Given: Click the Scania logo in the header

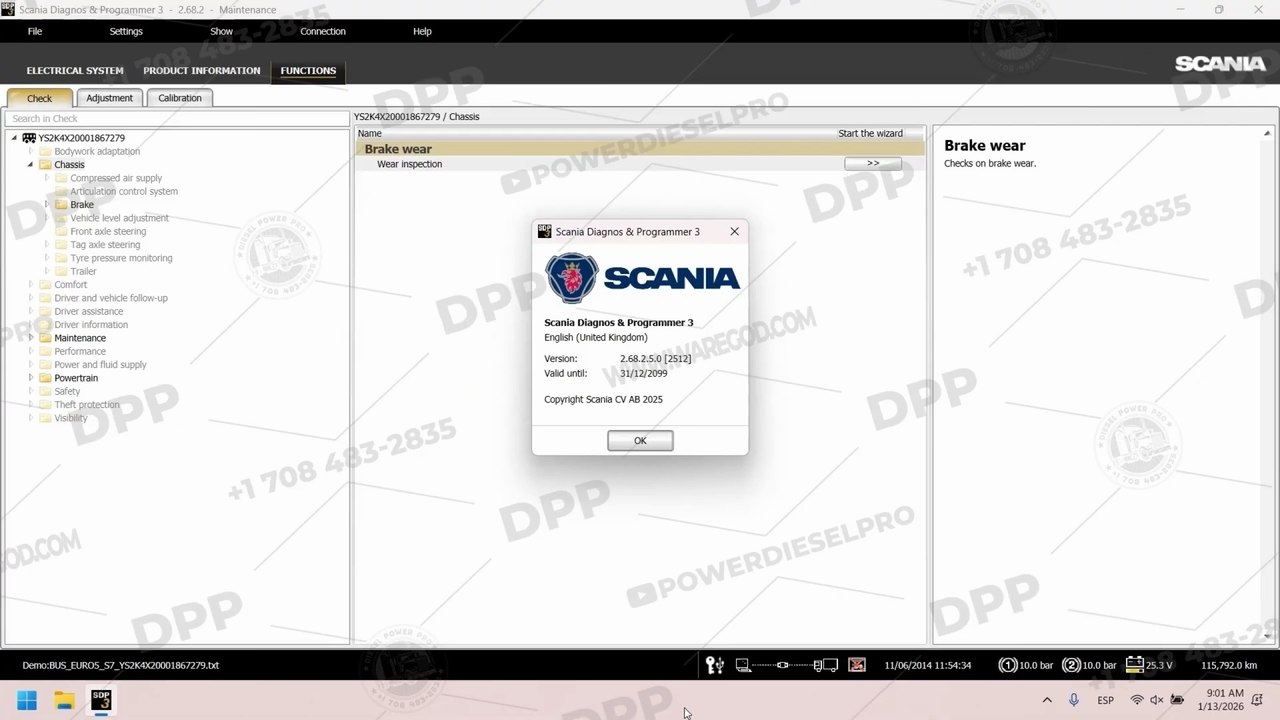Looking at the screenshot, I should [x=1220, y=64].
